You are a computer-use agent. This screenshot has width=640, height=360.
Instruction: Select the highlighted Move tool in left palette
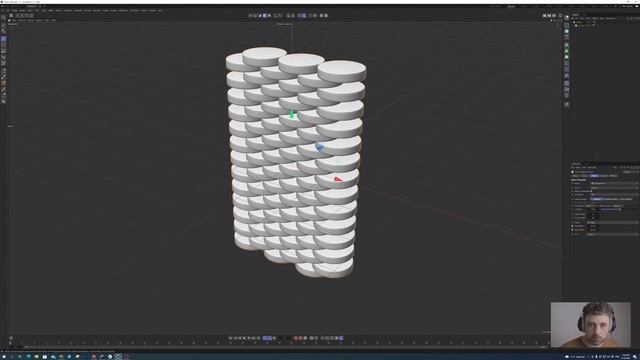4,39
